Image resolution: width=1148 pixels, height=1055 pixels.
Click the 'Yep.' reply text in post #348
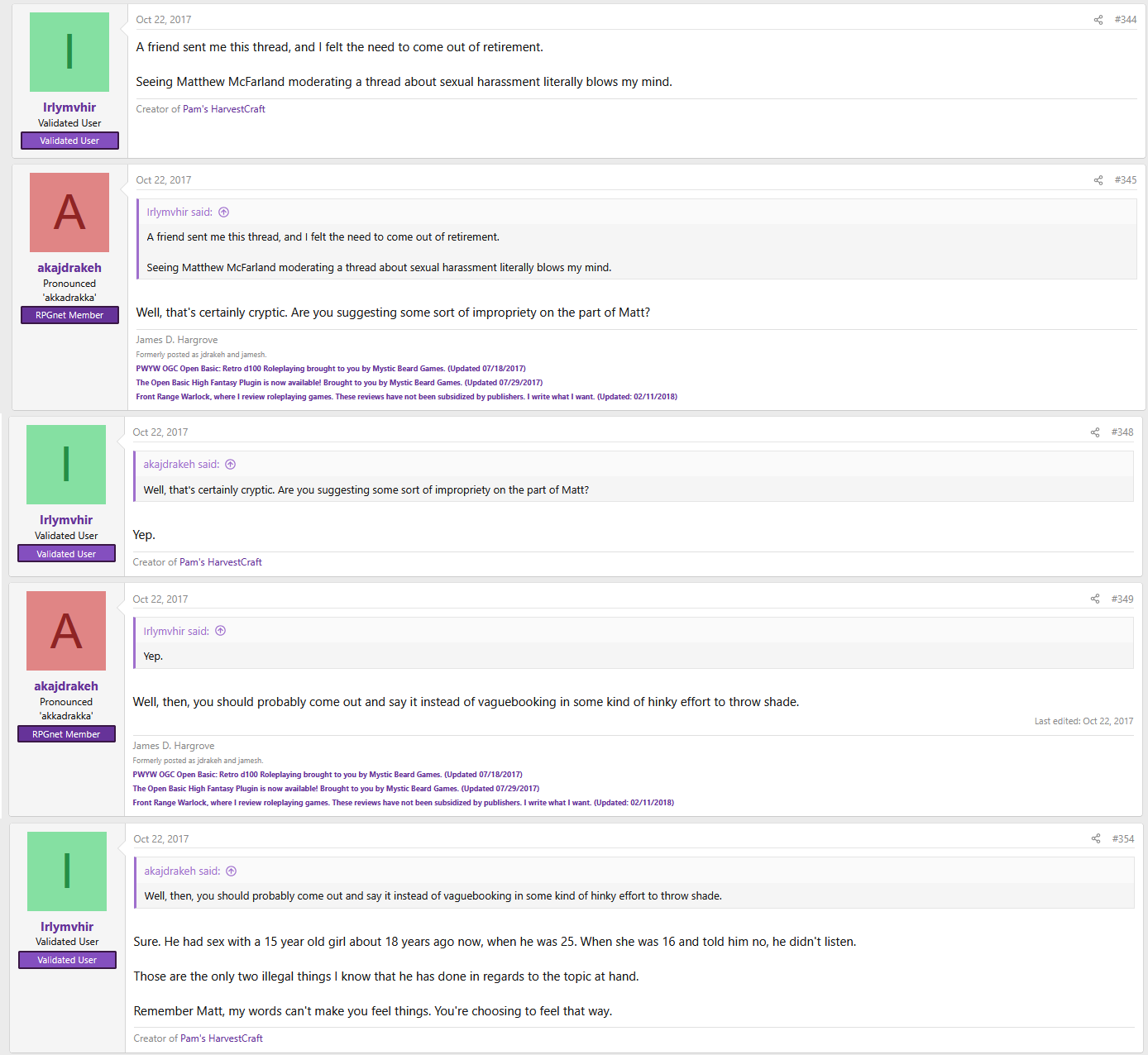click(144, 535)
